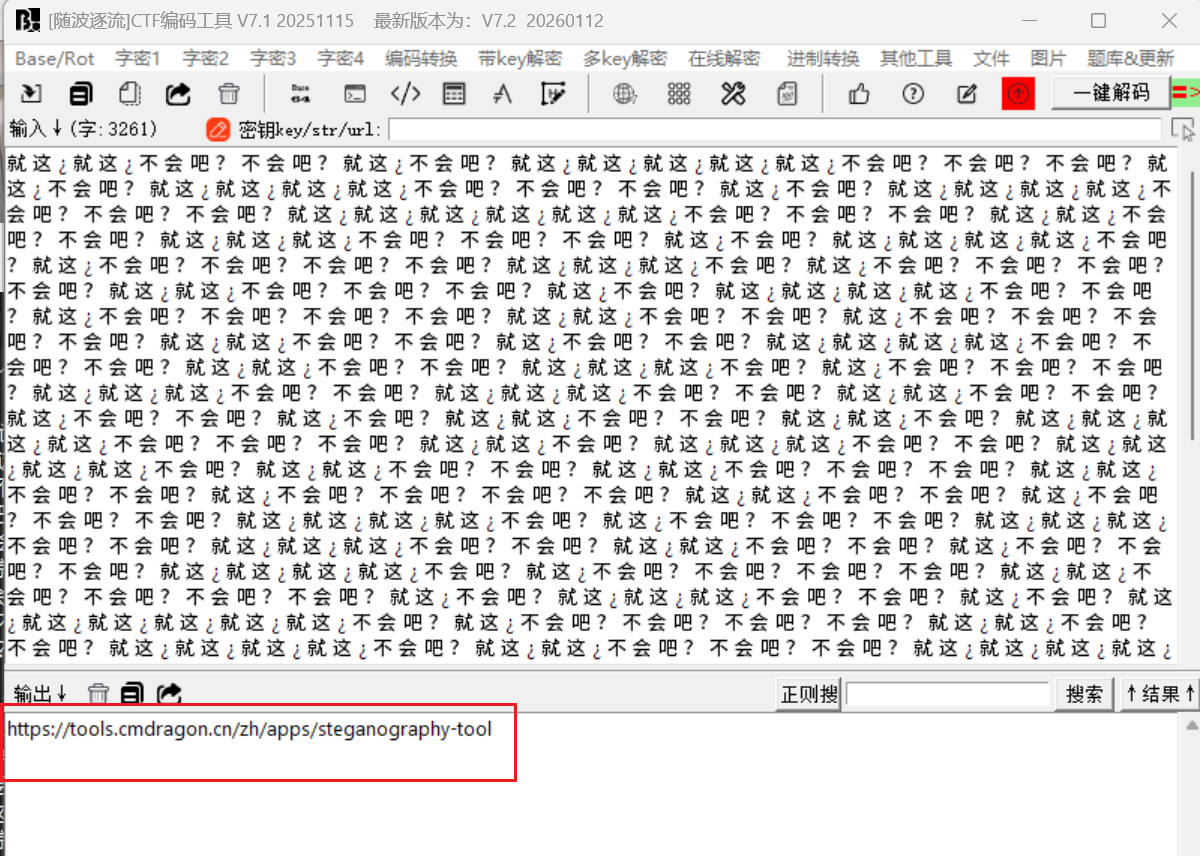Screen dimensions: 1200x856
Task: Click the red upload arrow icon
Action: click(x=1018, y=94)
